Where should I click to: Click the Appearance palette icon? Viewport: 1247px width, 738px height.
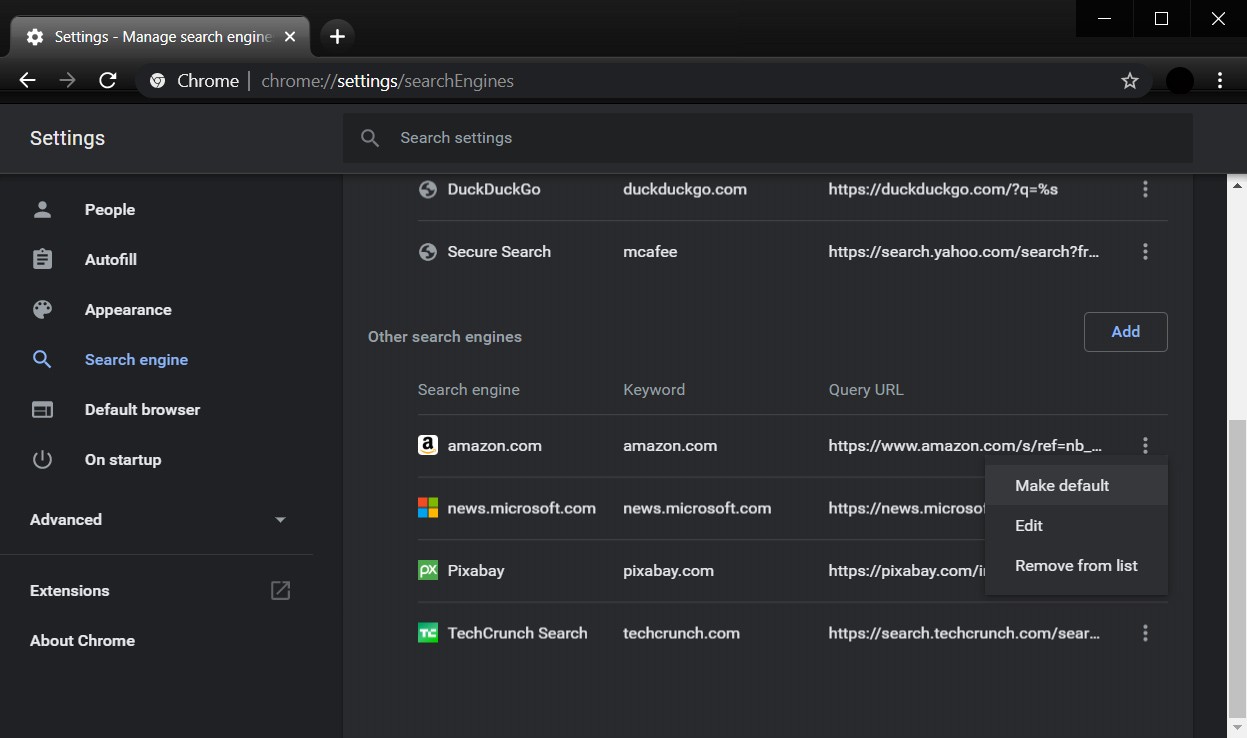[42, 309]
